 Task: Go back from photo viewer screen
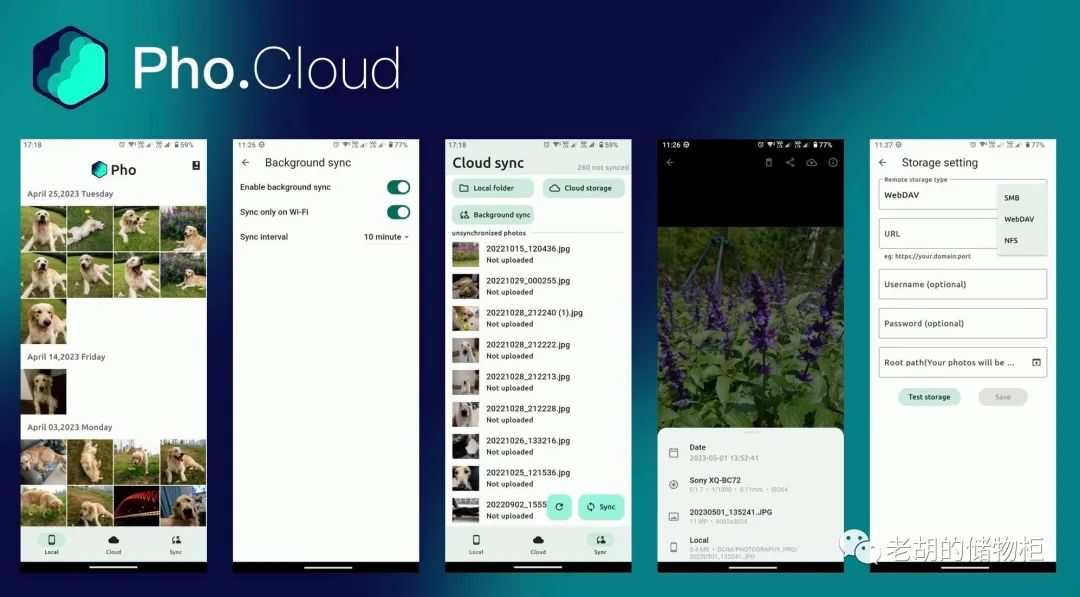[670, 163]
